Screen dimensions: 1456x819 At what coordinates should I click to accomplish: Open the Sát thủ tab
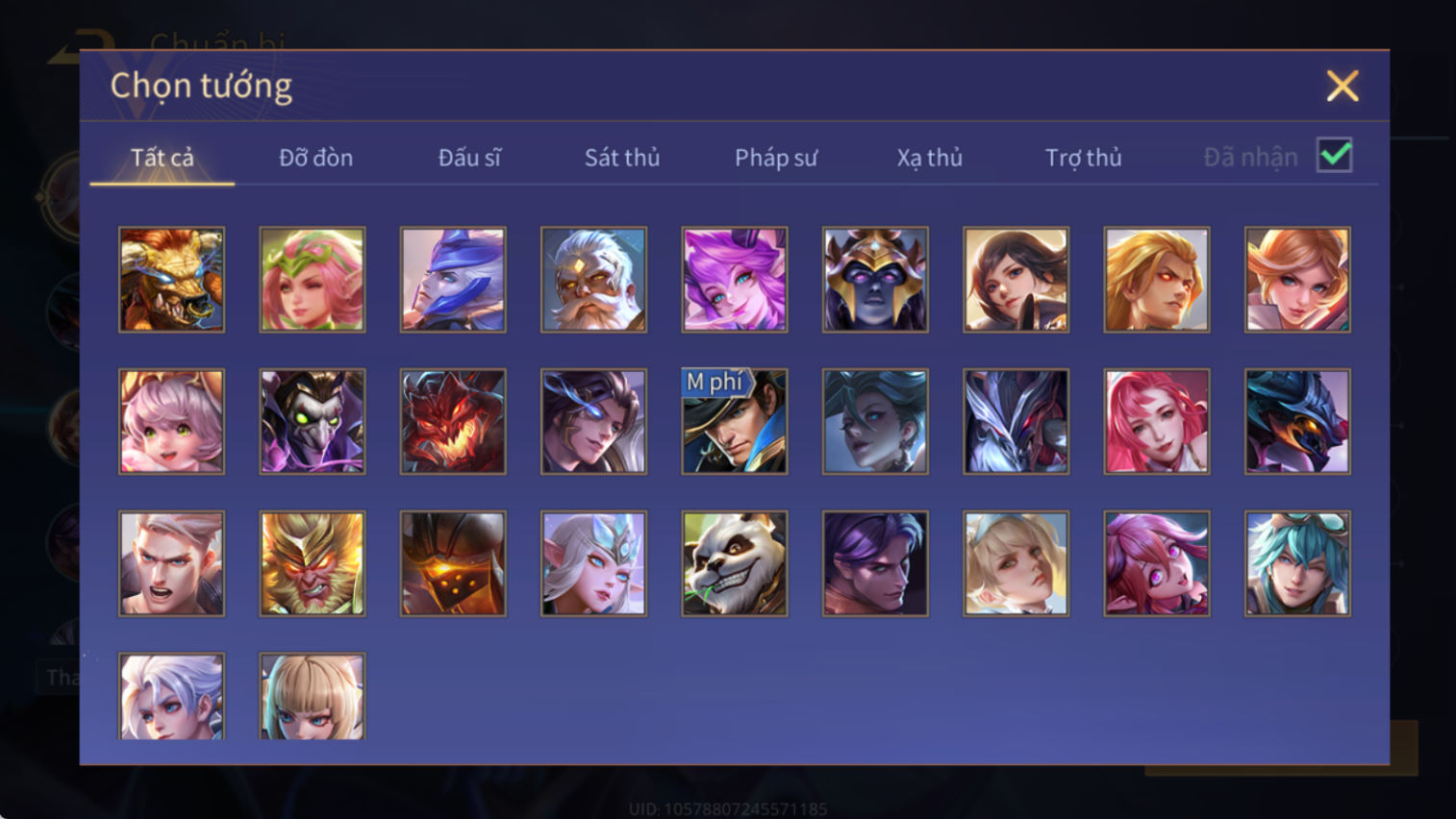click(622, 158)
